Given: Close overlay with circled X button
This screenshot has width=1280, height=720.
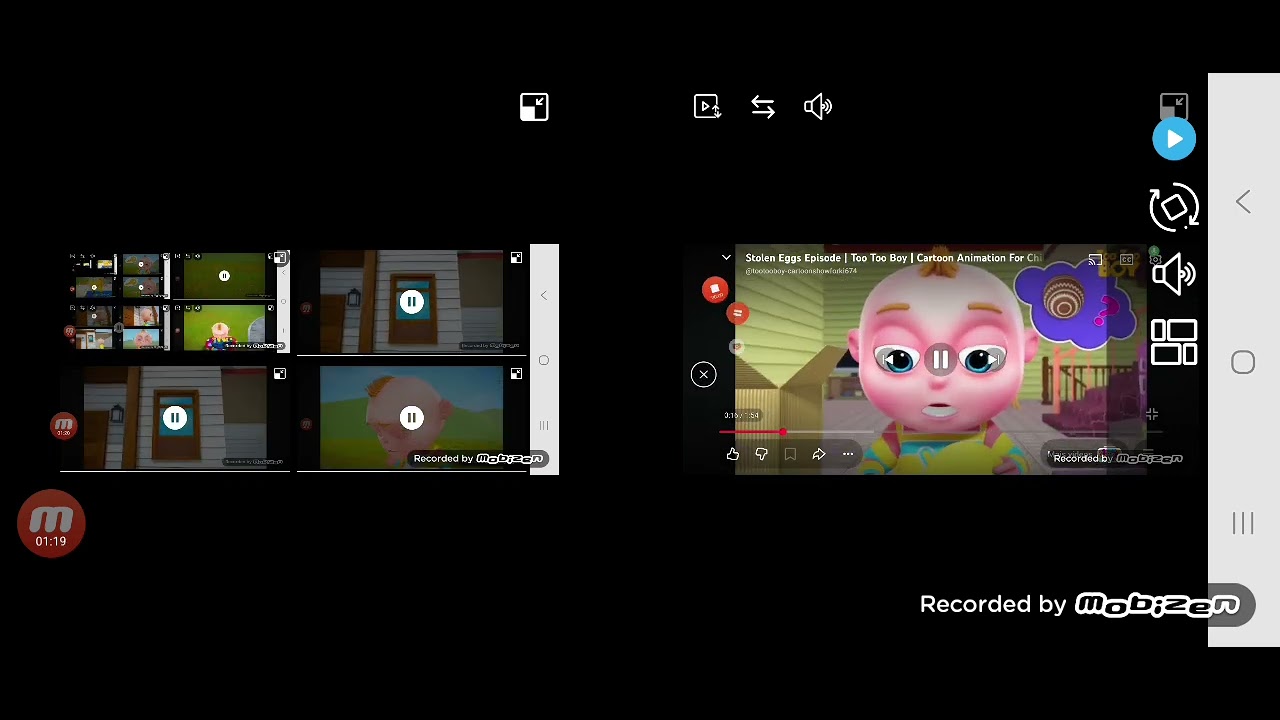Looking at the screenshot, I should (704, 374).
